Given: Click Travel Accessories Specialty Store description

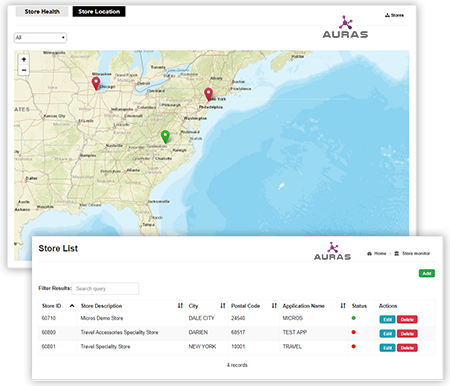Looking at the screenshot, I should pos(120,333).
